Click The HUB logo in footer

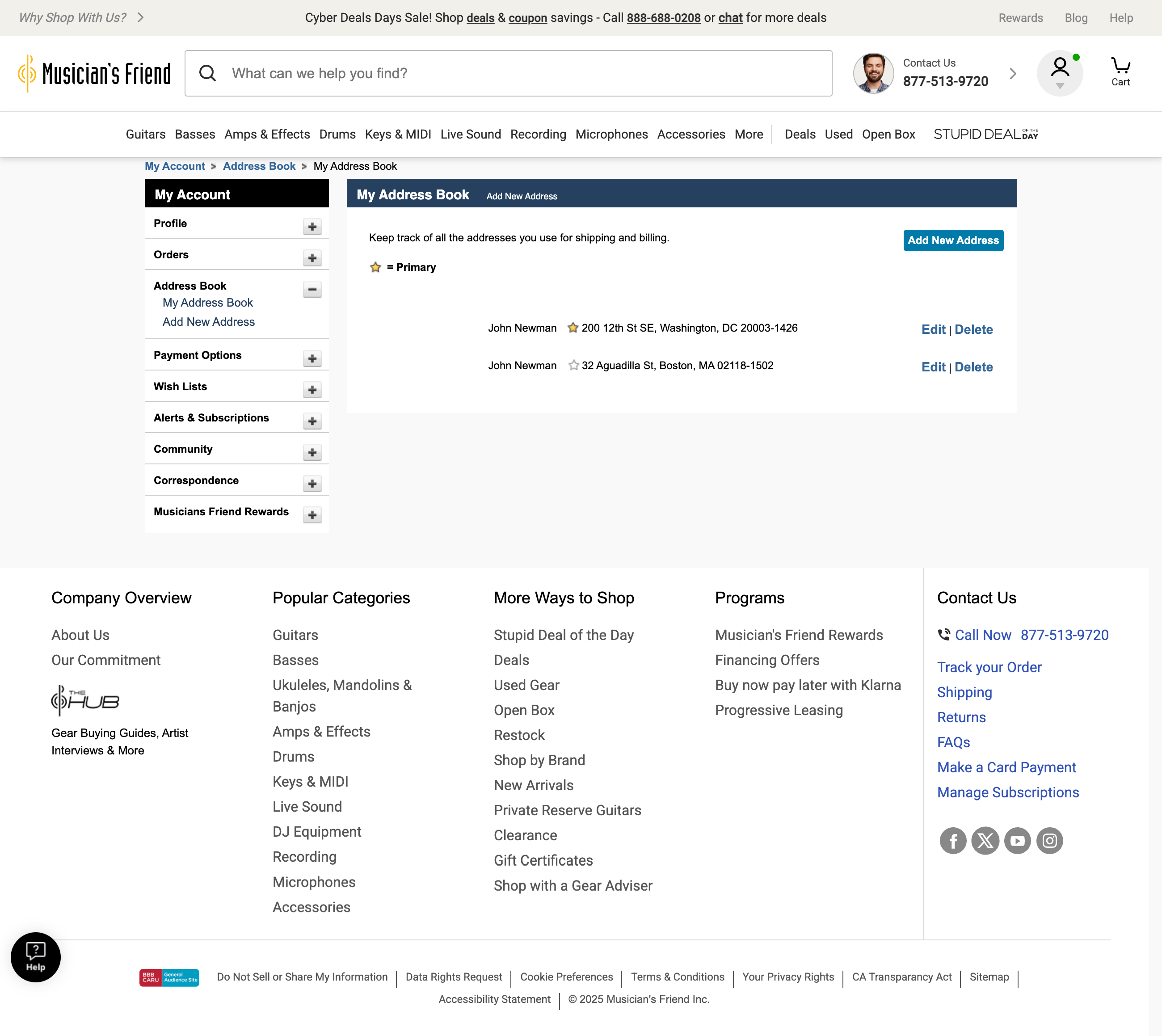tap(85, 701)
